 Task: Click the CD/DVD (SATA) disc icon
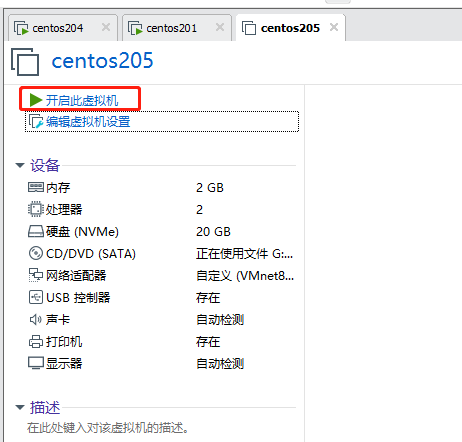[36, 253]
